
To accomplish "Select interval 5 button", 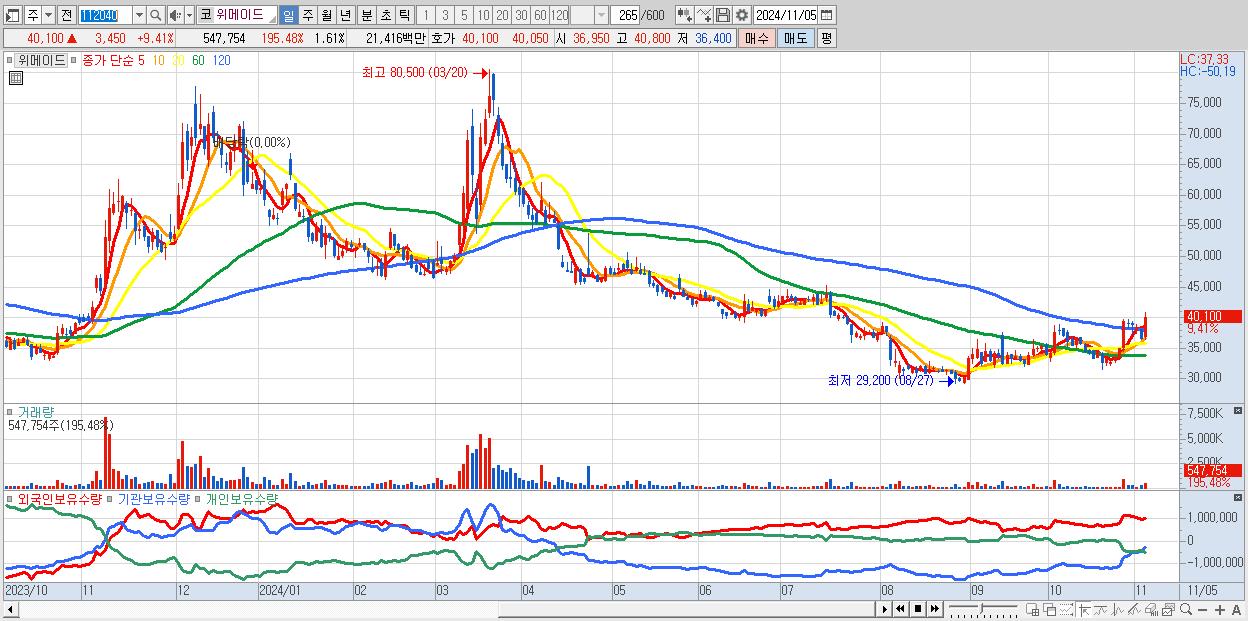I will click(x=464, y=15).
